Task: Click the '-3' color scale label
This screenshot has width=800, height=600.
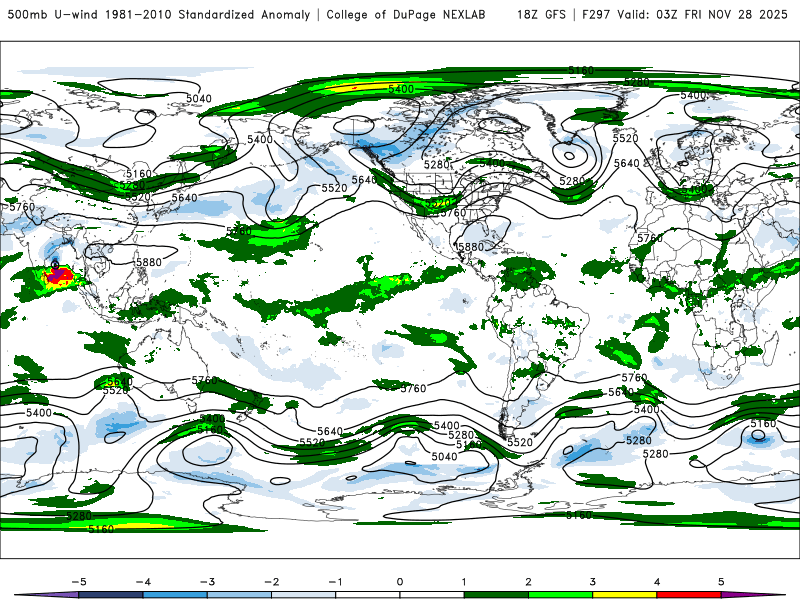Action: (x=207, y=582)
